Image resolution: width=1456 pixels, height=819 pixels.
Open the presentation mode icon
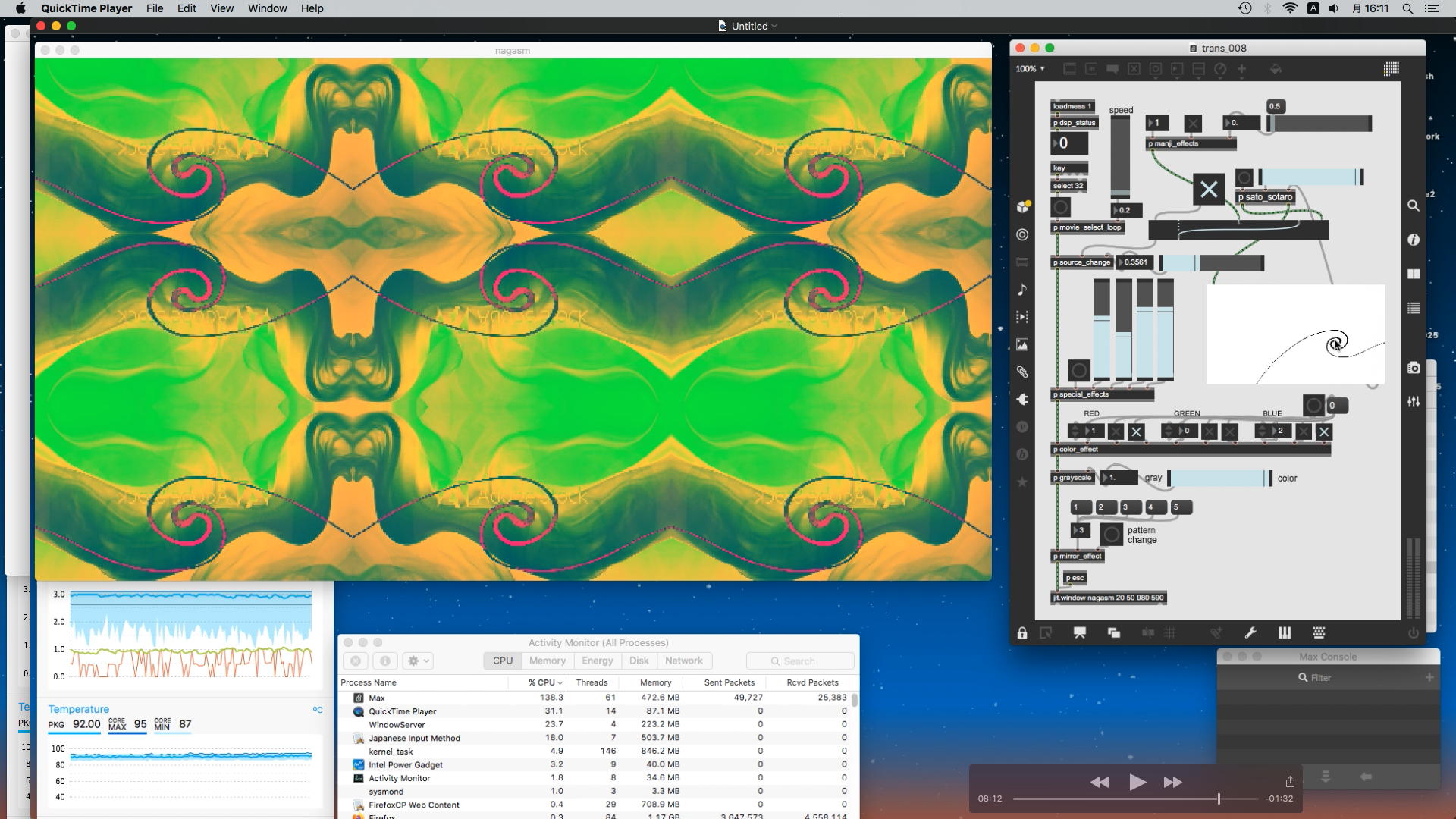pyautogui.click(x=1080, y=633)
